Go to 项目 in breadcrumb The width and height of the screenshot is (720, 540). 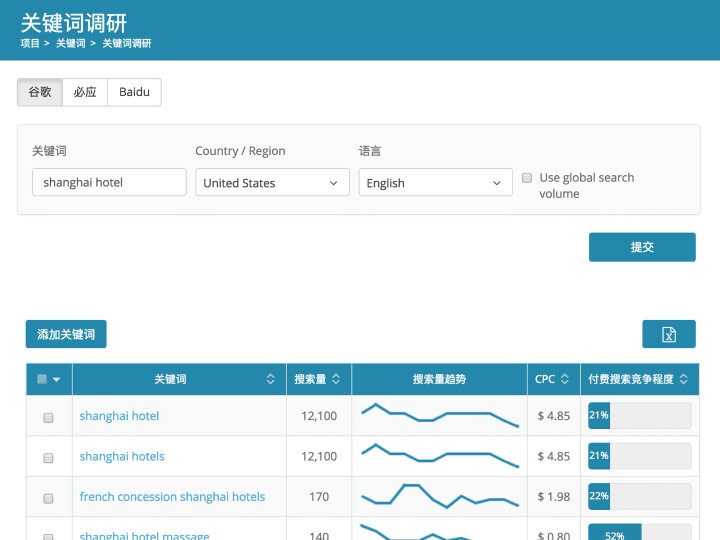click(30, 43)
